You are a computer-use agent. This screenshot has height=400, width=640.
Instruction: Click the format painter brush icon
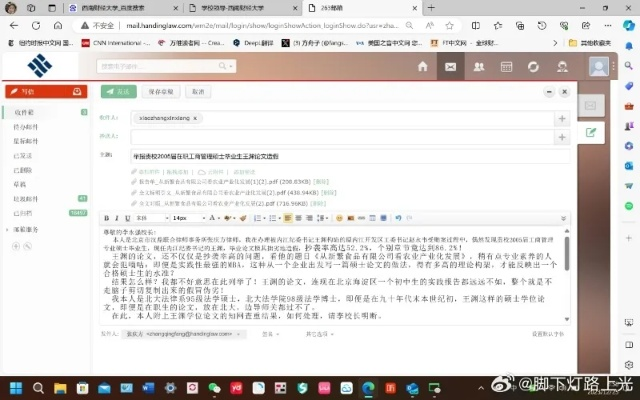[x=243, y=218]
